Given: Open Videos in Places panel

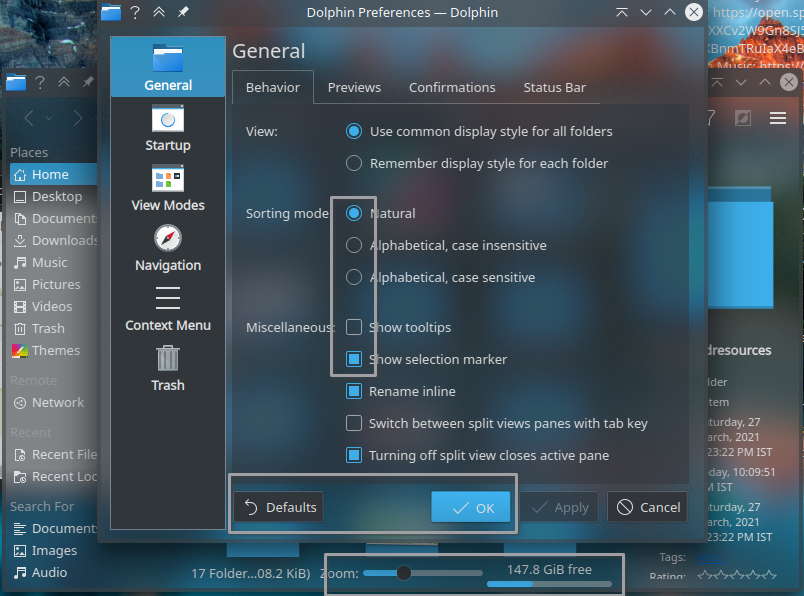Looking at the screenshot, I should tap(53, 307).
